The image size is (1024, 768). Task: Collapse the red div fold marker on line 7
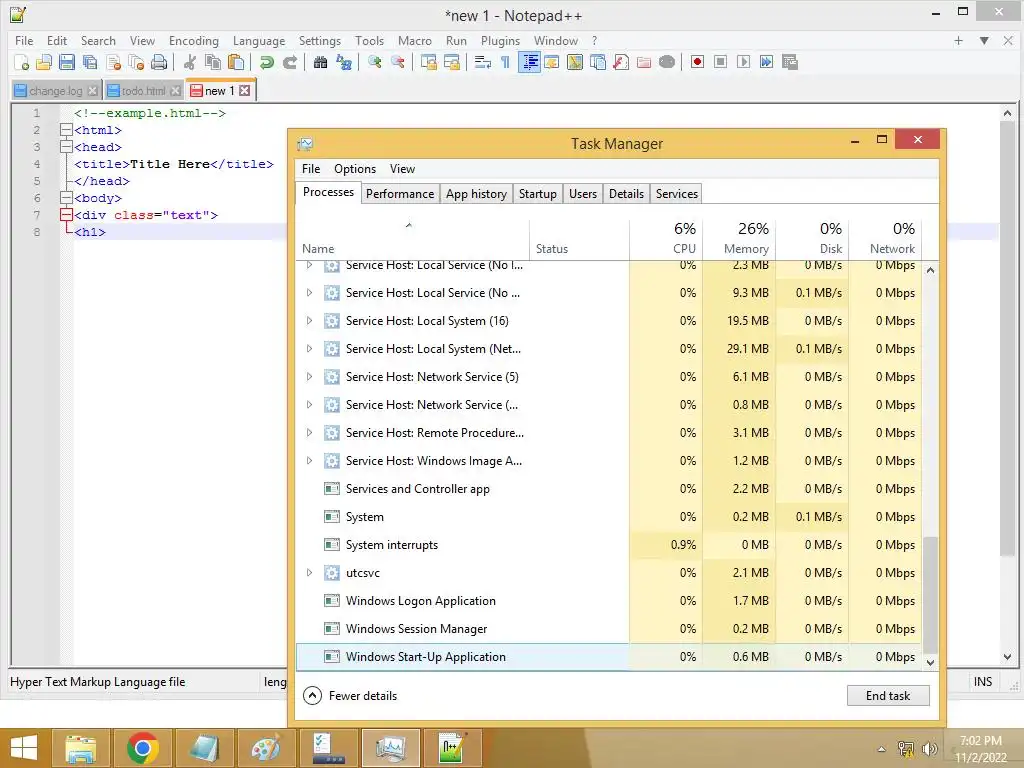click(x=66, y=215)
